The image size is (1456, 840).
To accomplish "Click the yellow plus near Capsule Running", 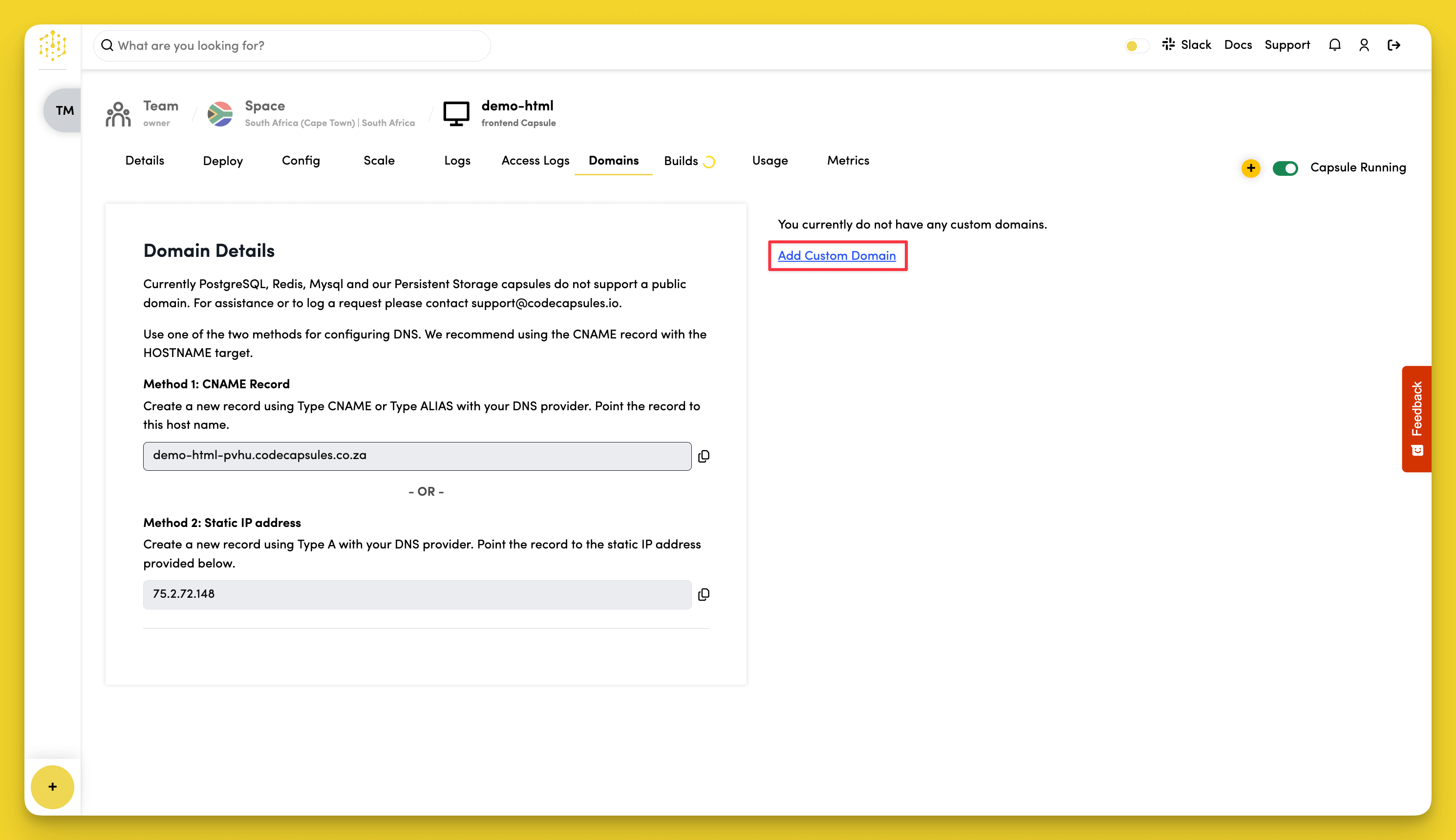I will 1251,168.
